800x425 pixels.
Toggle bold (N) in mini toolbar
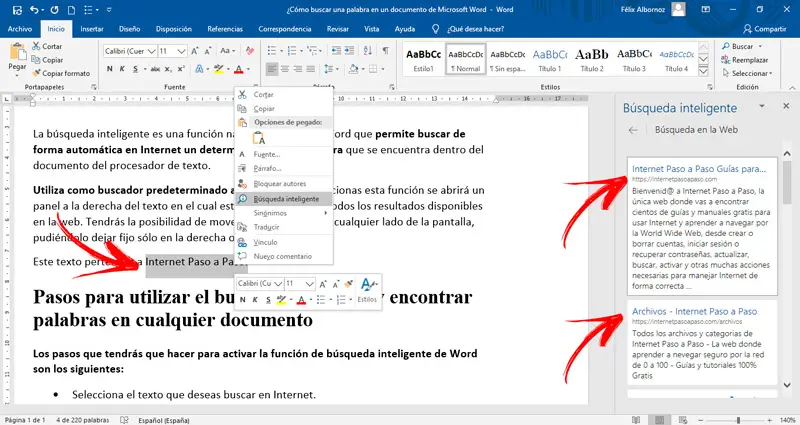pyautogui.click(x=243, y=299)
